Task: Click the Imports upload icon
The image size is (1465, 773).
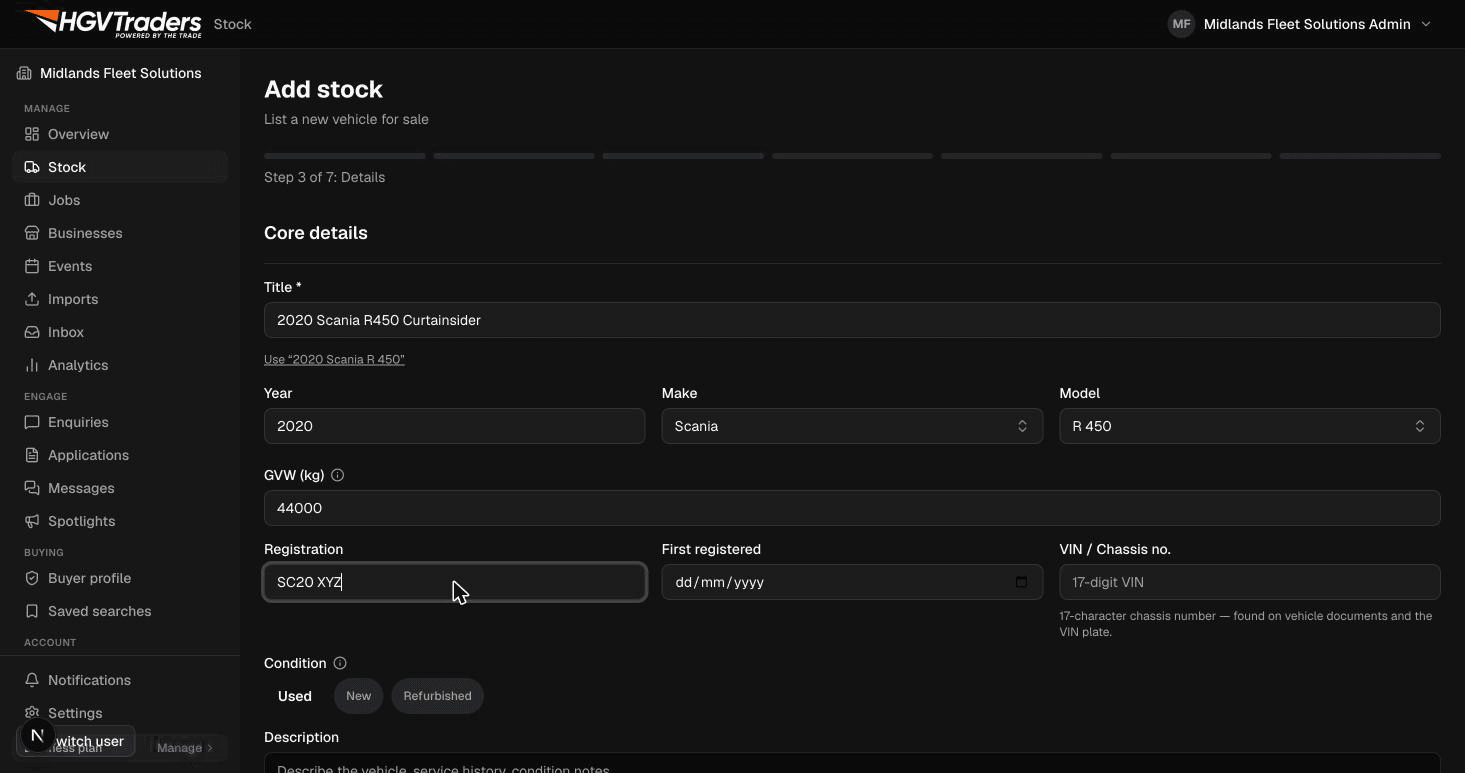Action: tap(32, 299)
